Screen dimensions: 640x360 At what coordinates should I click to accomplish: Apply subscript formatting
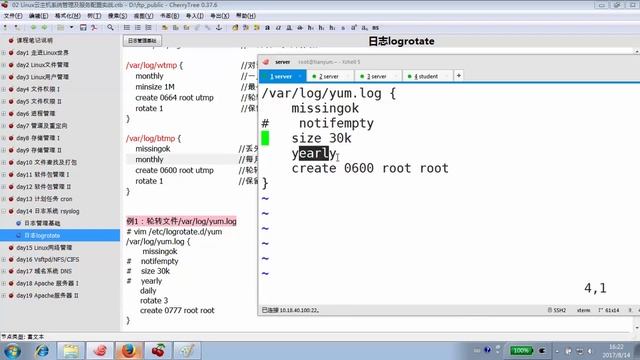[364, 28]
